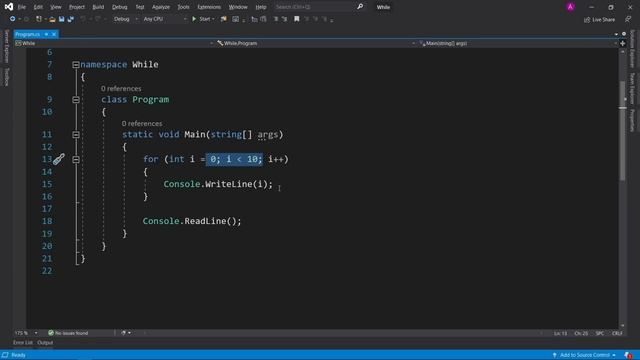Click the icon right of Start

(223, 19)
